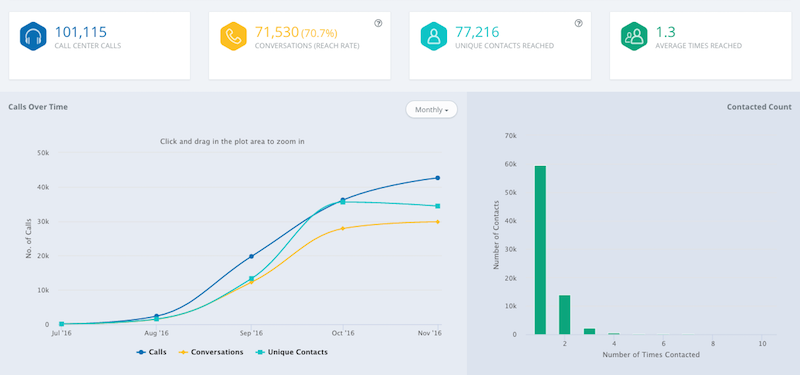Click Conversations marker at Nov '16

[x=437, y=221]
